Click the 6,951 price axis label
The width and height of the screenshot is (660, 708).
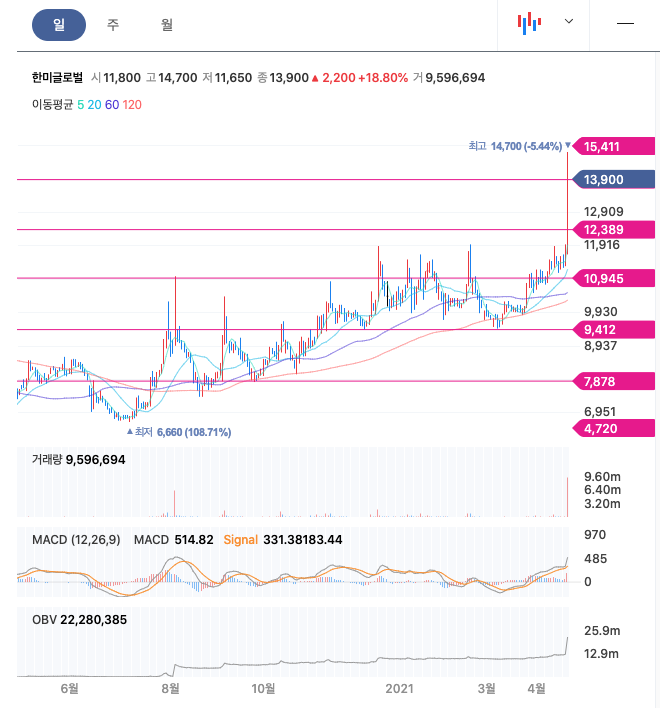coord(600,411)
